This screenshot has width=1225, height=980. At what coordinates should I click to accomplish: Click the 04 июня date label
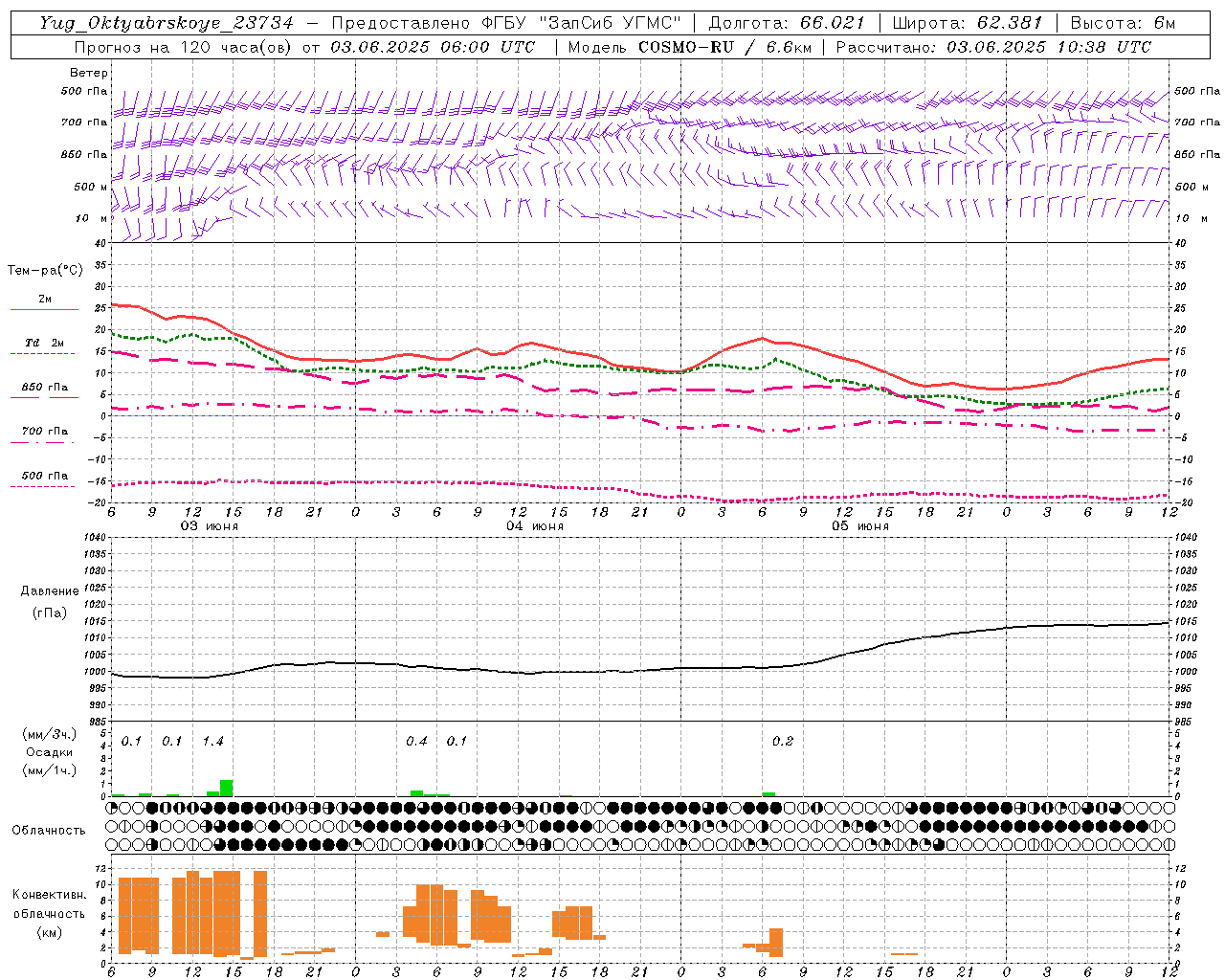pos(535,526)
